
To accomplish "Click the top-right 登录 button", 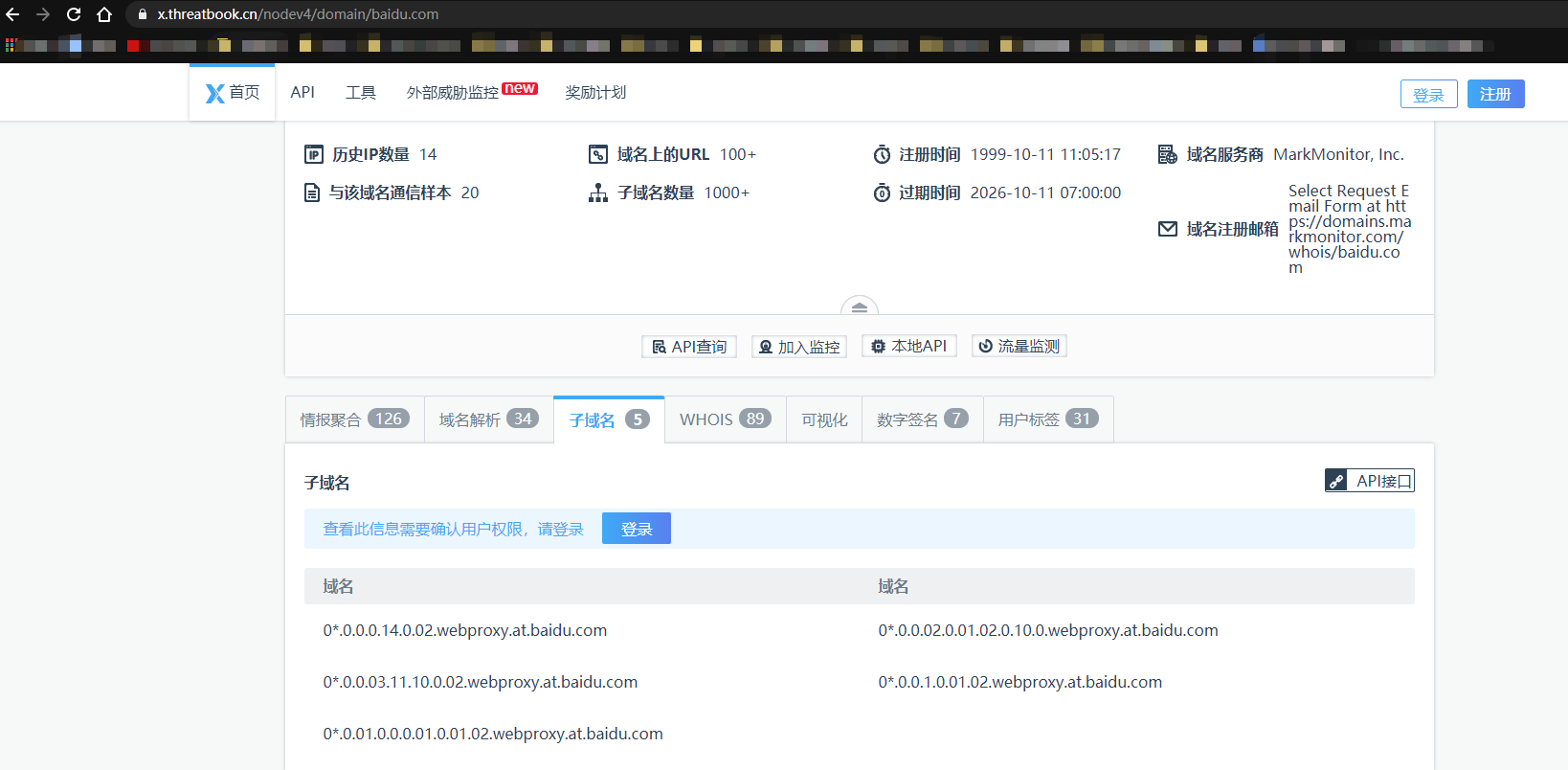I will tap(1428, 94).
